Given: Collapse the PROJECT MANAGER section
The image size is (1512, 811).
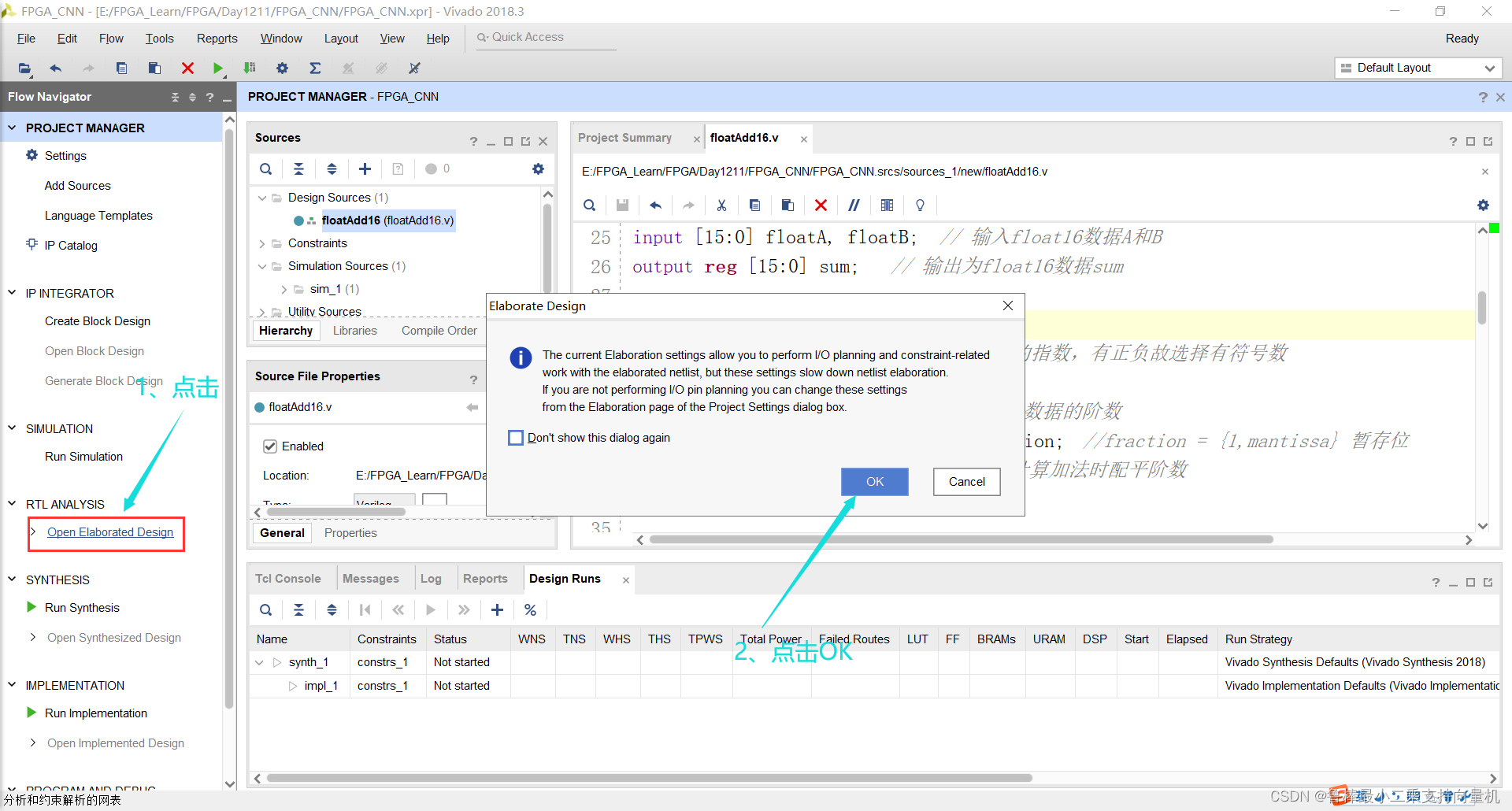Looking at the screenshot, I should [x=12, y=128].
